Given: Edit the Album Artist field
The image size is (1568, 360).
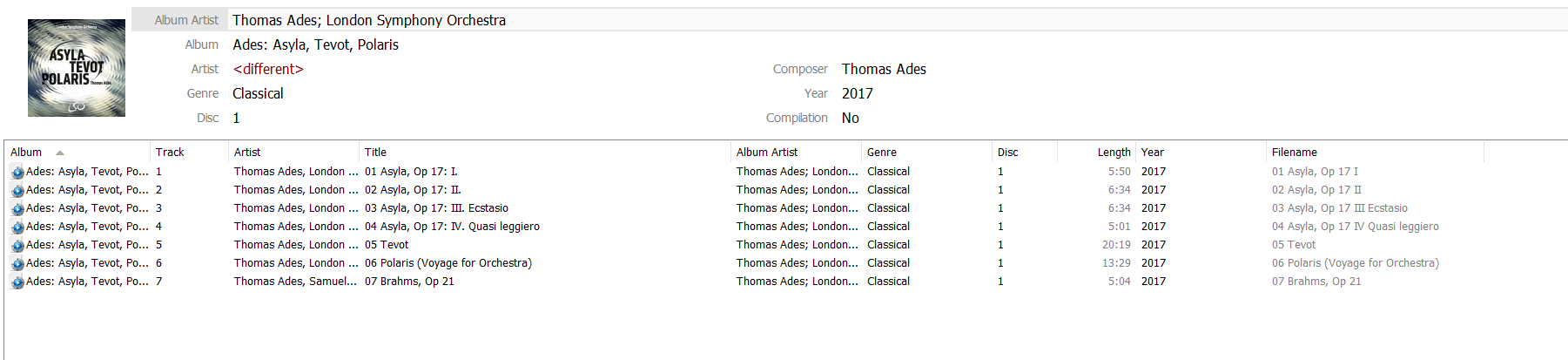Looking at the screenshot, I should 369,20.
